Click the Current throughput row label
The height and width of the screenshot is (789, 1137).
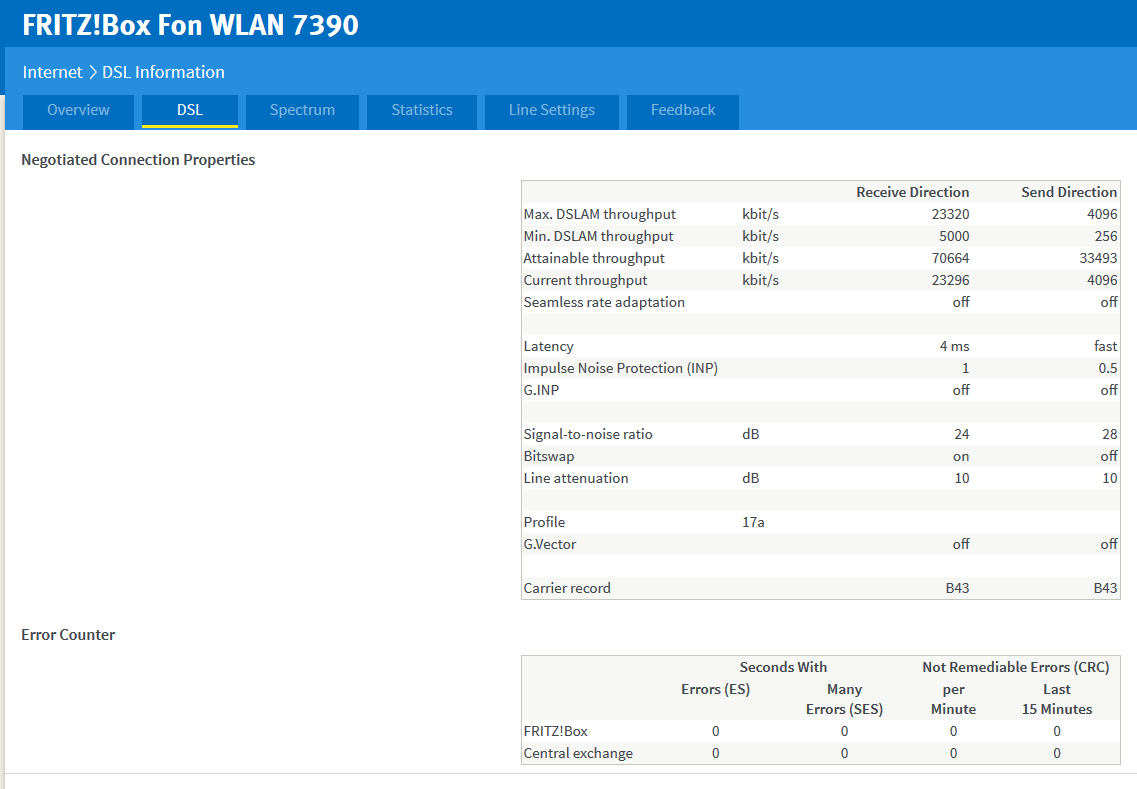[585, 281]
